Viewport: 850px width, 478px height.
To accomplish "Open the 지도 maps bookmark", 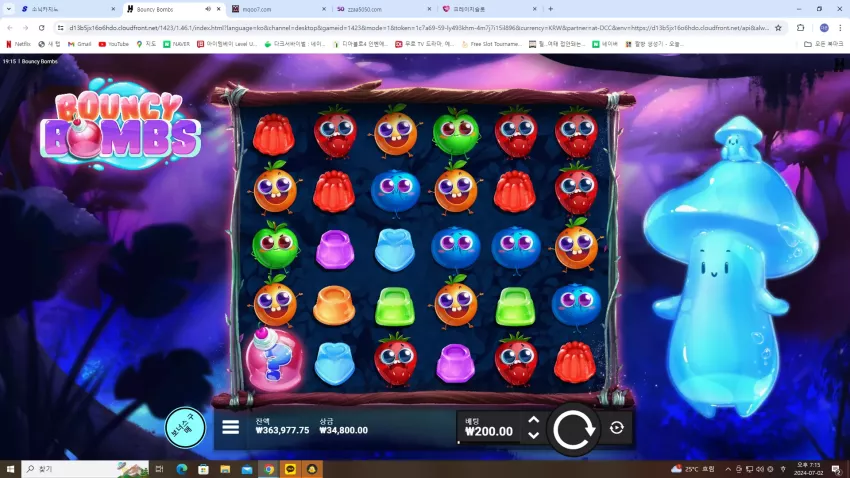I will point(146,44).
